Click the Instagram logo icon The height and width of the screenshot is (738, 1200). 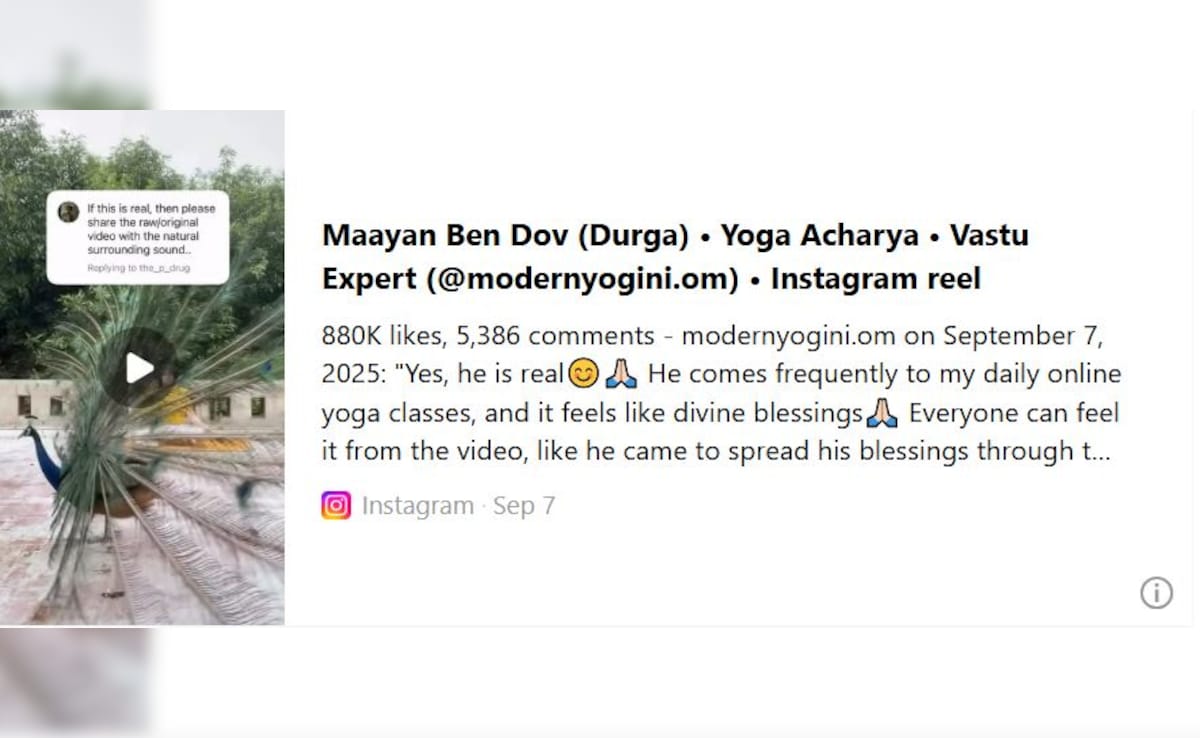[x=336, y=506]
